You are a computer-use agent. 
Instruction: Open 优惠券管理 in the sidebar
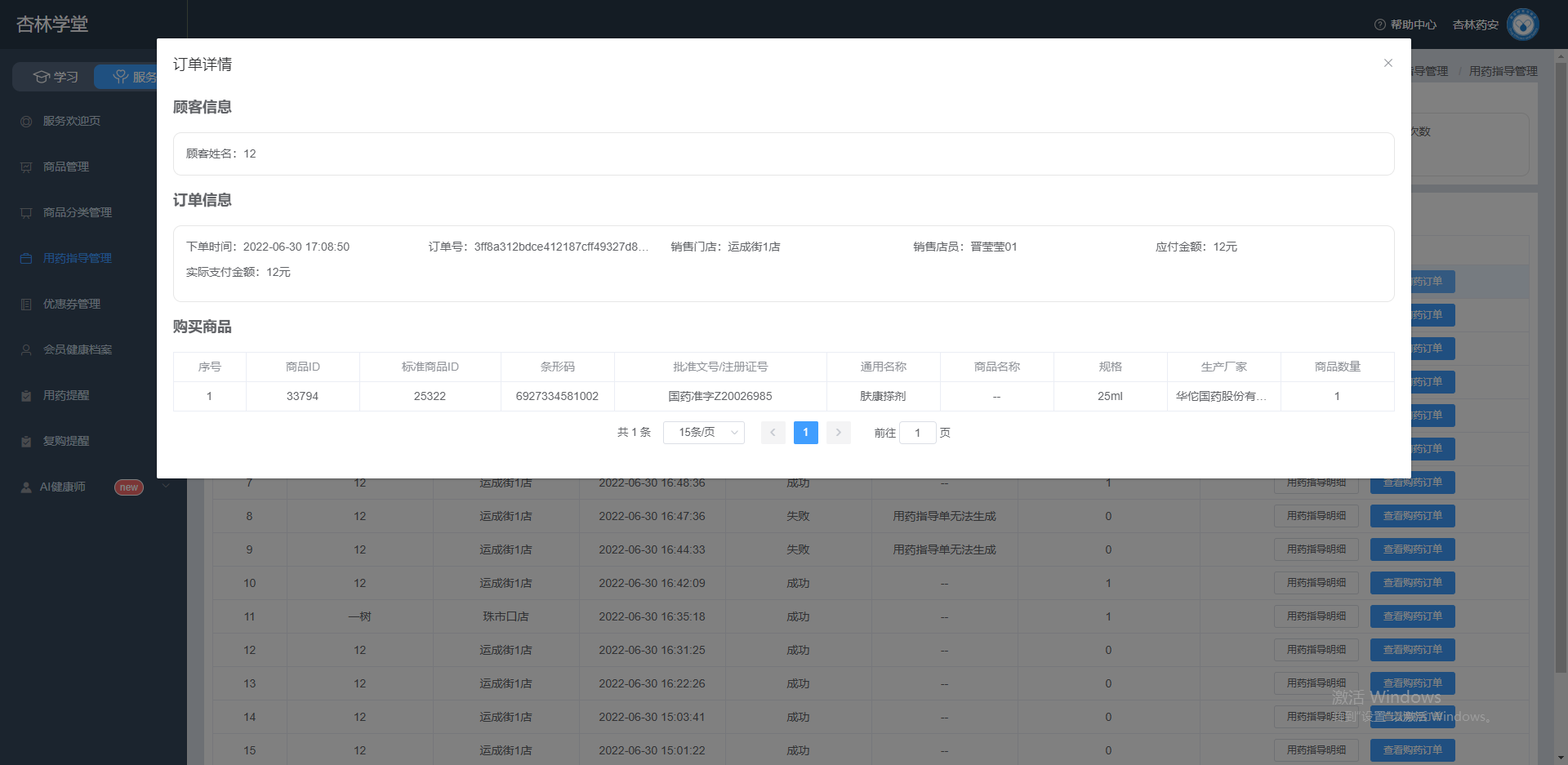(72, 304)
